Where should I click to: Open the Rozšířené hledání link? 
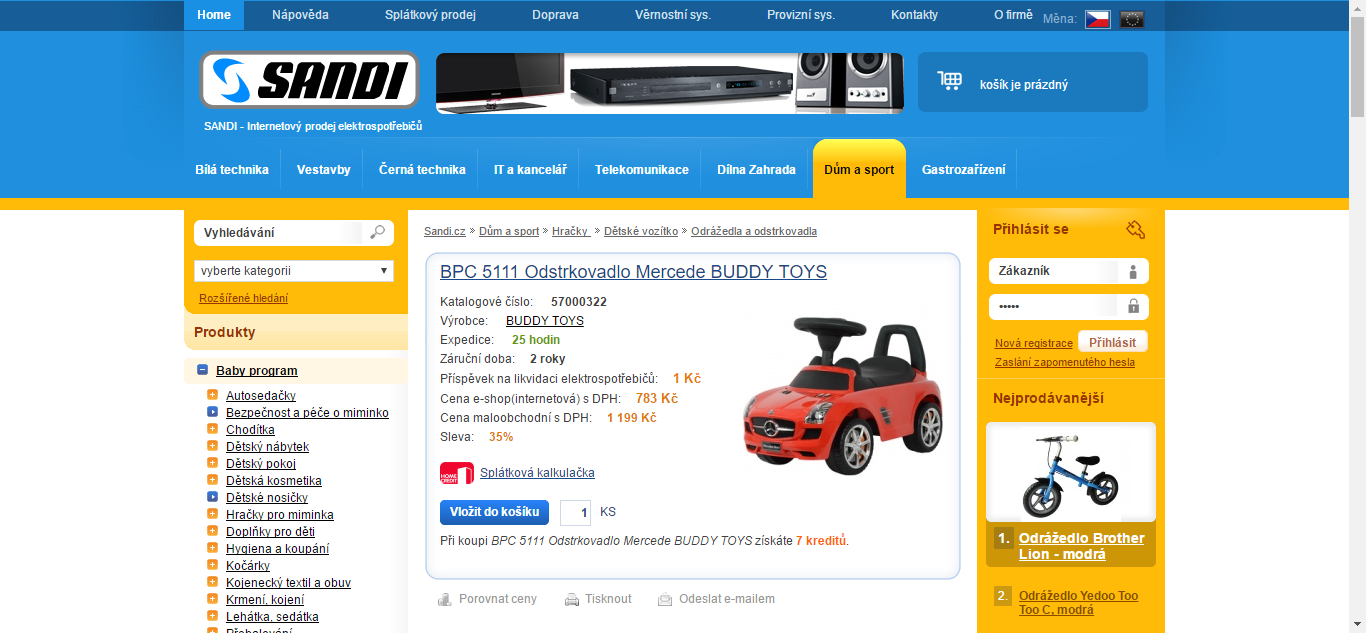tap(243, 298)
